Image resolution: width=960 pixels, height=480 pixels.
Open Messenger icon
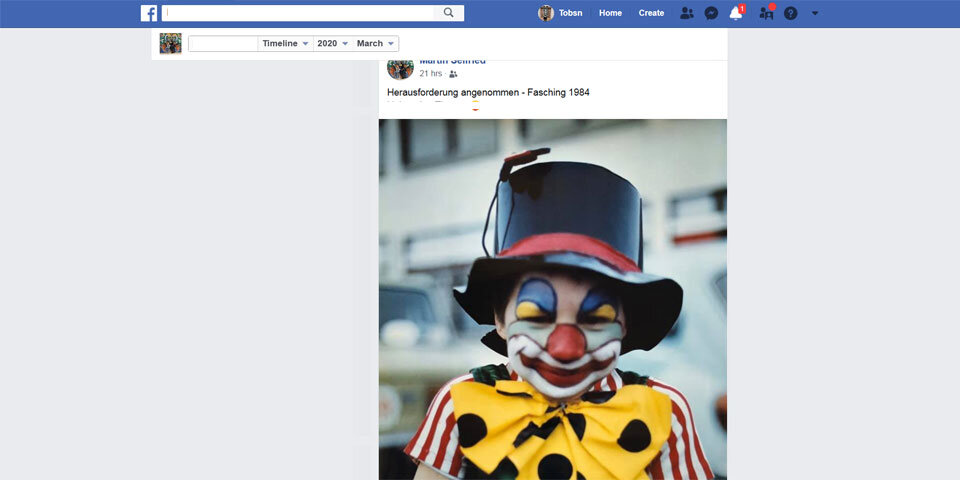(x=711, y=13)
